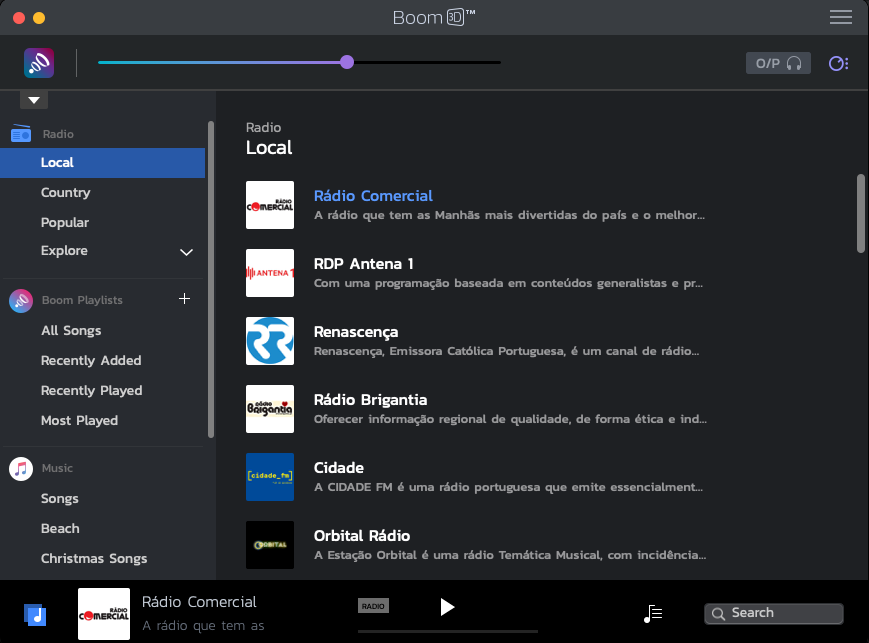Collapse the top panel with the down arrow
The height and width of the screenshot is (643, 869).
click(x=34, y=100)
